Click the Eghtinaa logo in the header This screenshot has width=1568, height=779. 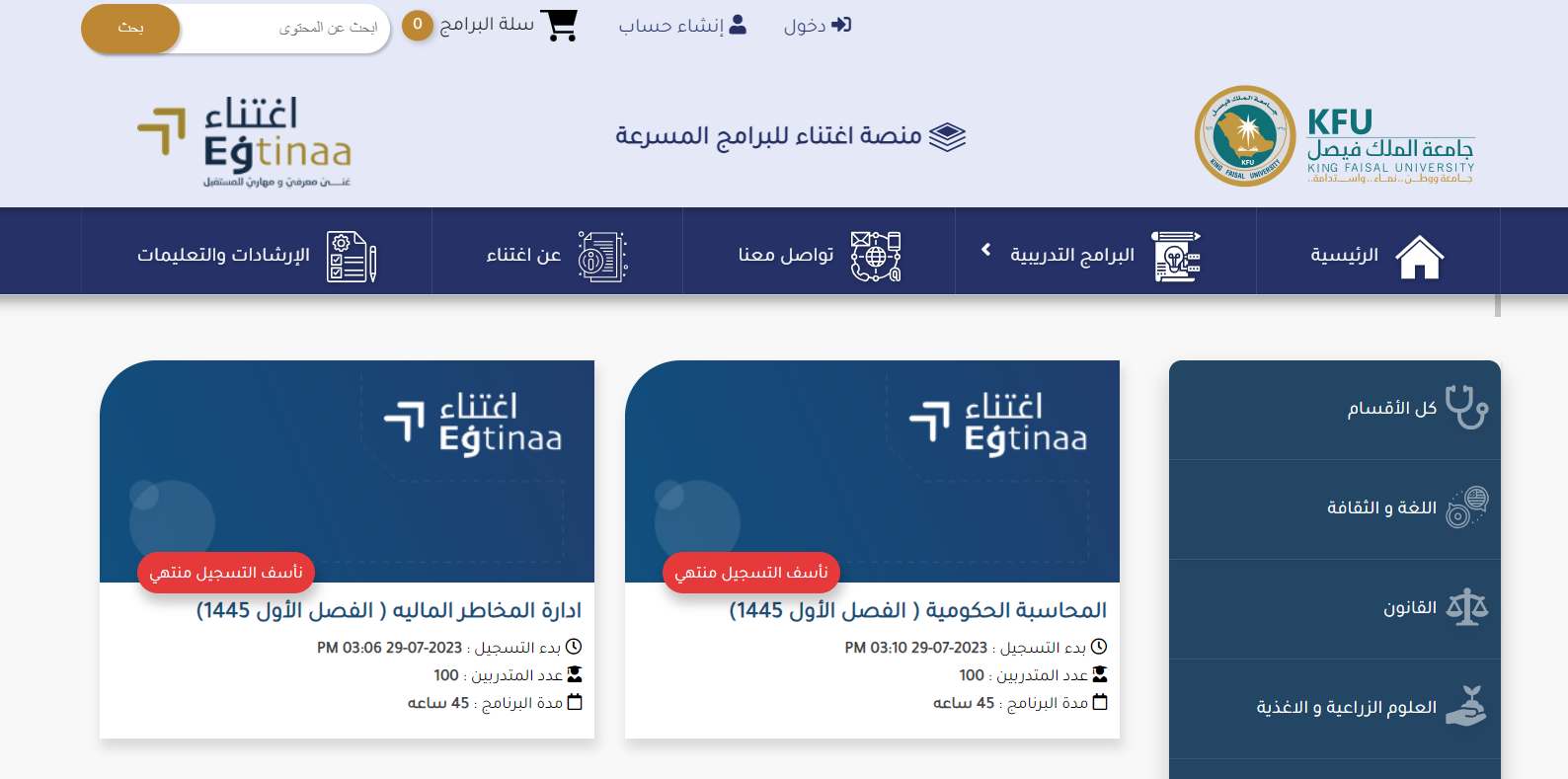pos(245,140)
